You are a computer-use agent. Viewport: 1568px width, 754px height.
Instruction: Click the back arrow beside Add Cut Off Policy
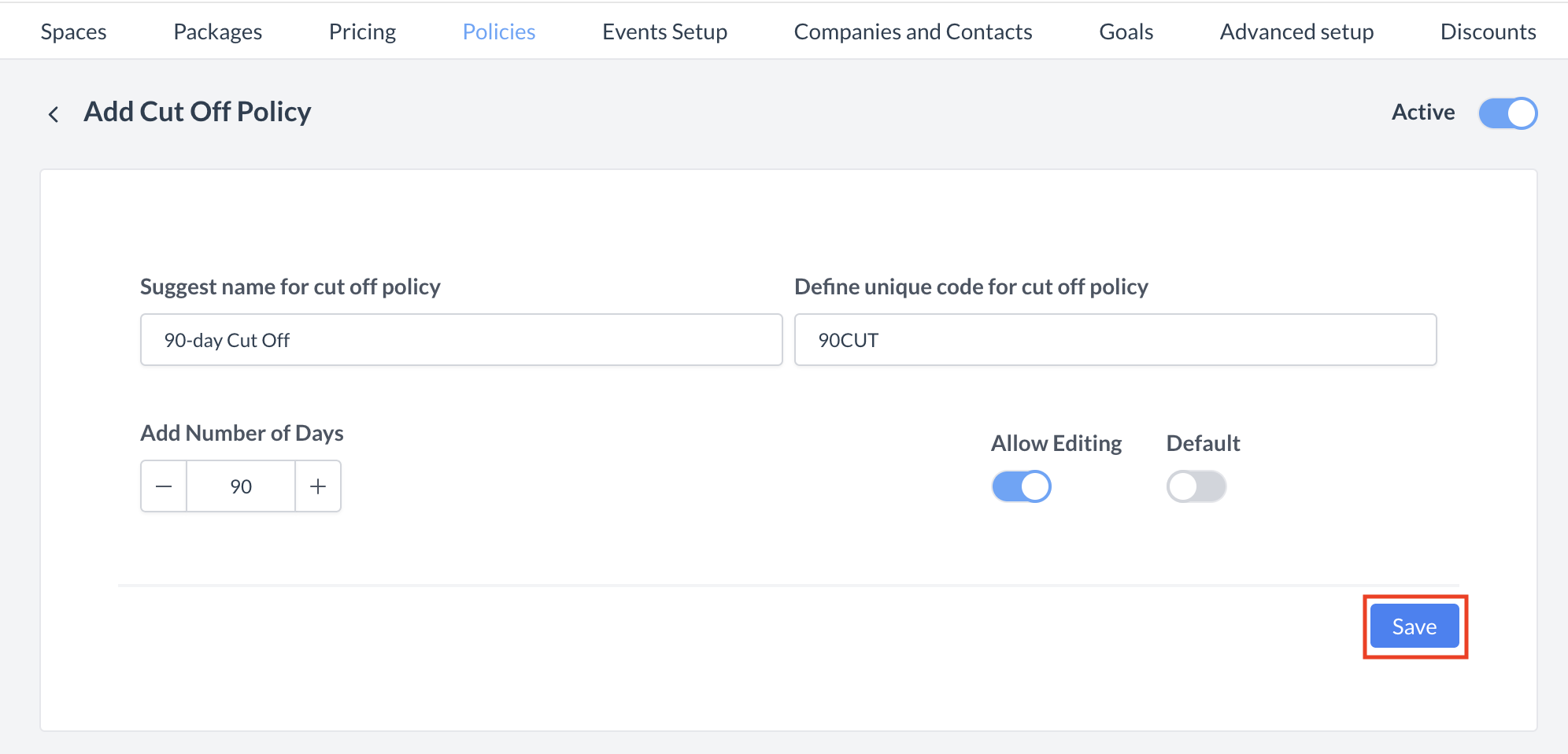click(53, 113)
